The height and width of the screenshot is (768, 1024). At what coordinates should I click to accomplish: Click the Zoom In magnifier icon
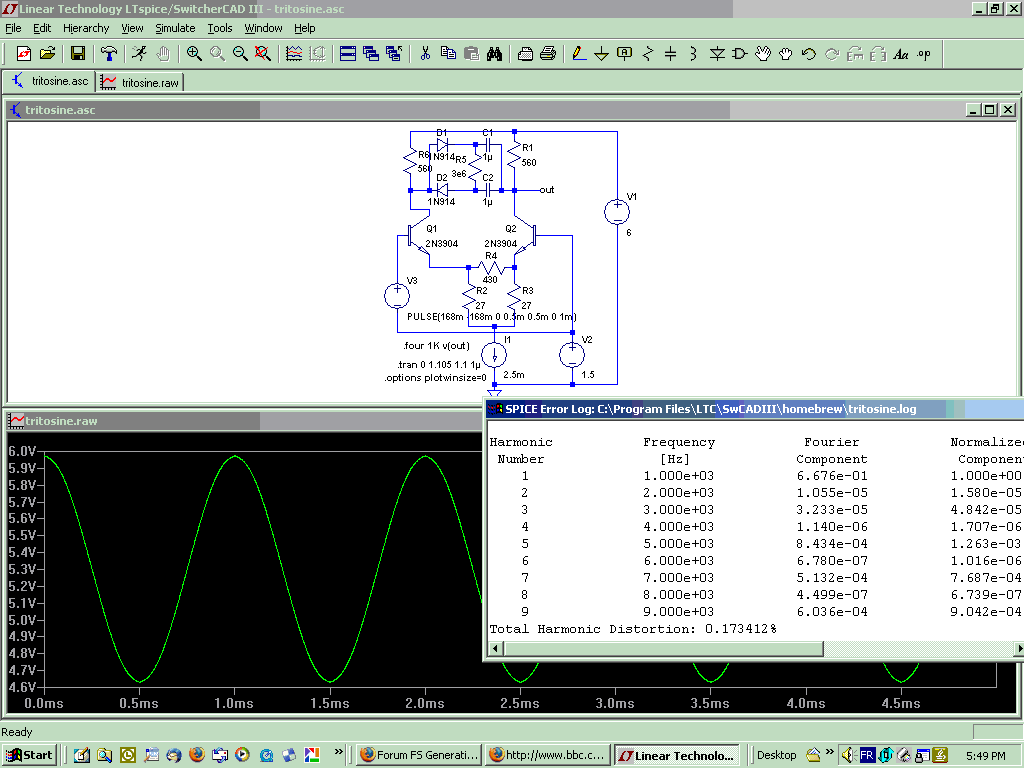[194, 54]
